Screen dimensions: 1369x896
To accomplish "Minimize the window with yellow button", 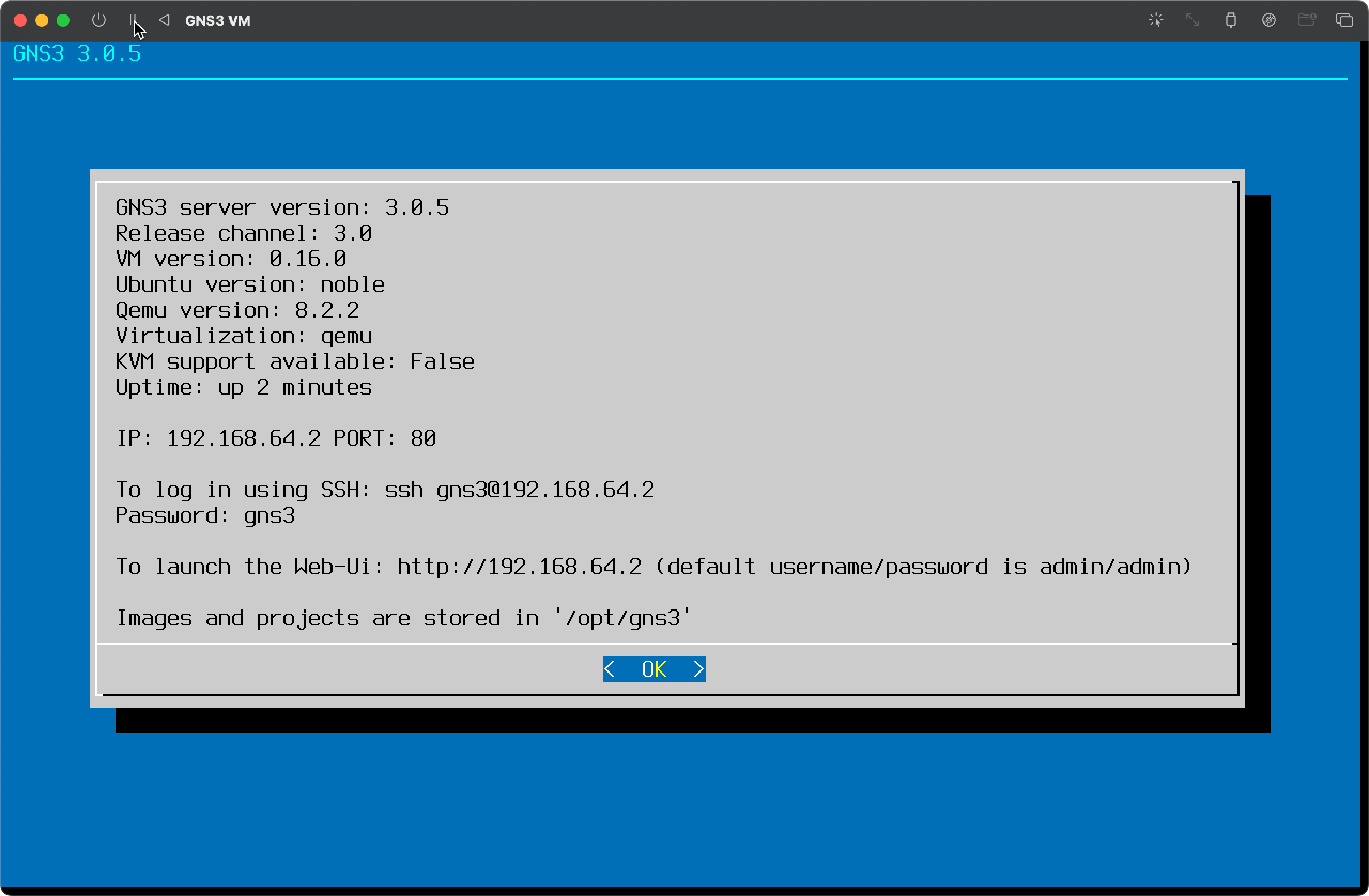I will pos(41,21).
